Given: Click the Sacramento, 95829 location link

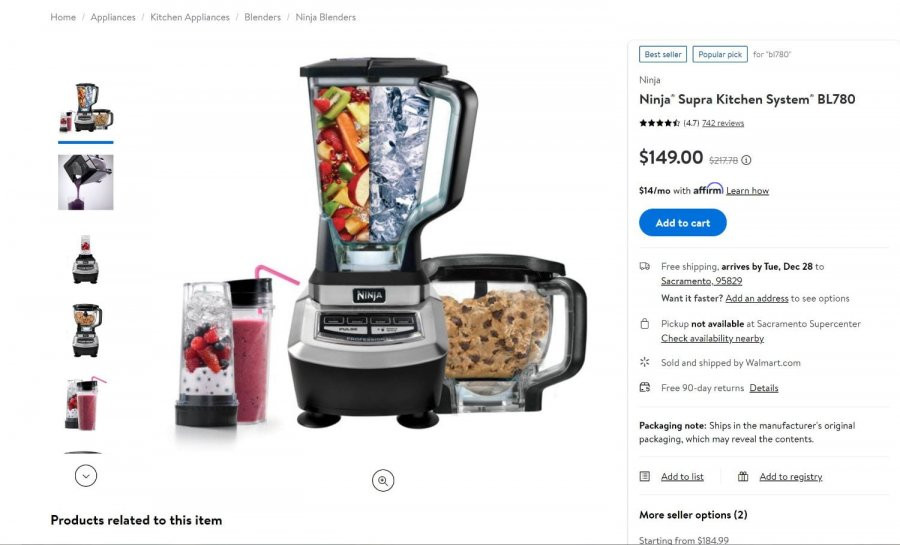Looking at the screenshot, I should click(701, 281).
